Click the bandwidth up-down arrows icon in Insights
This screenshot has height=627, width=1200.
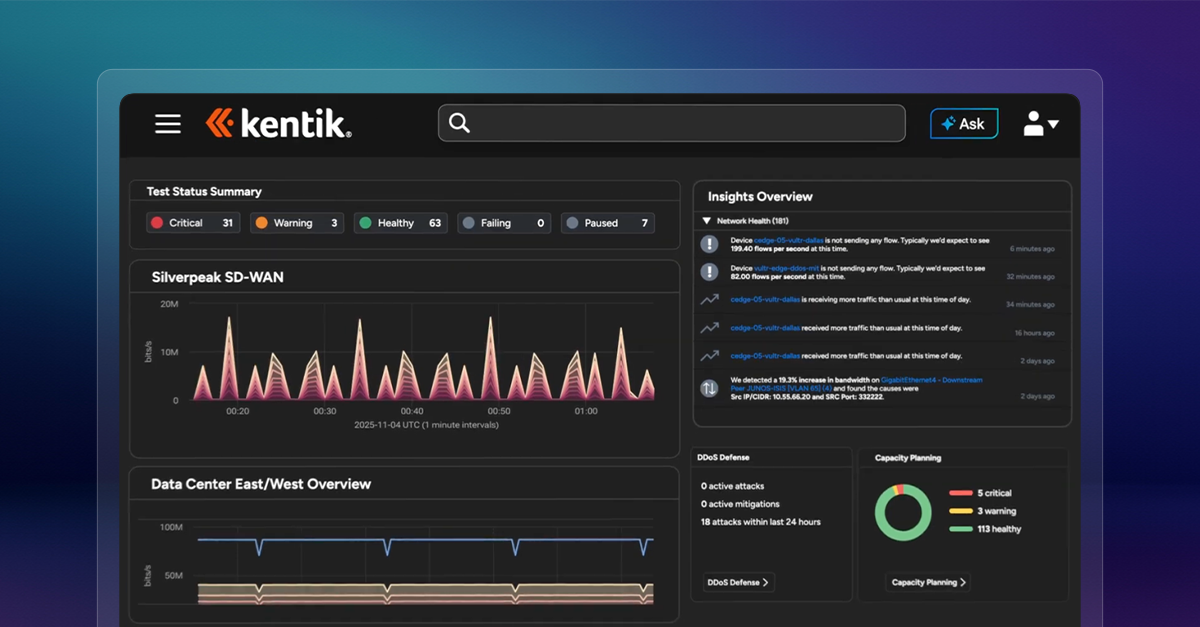tap(710, 387)
